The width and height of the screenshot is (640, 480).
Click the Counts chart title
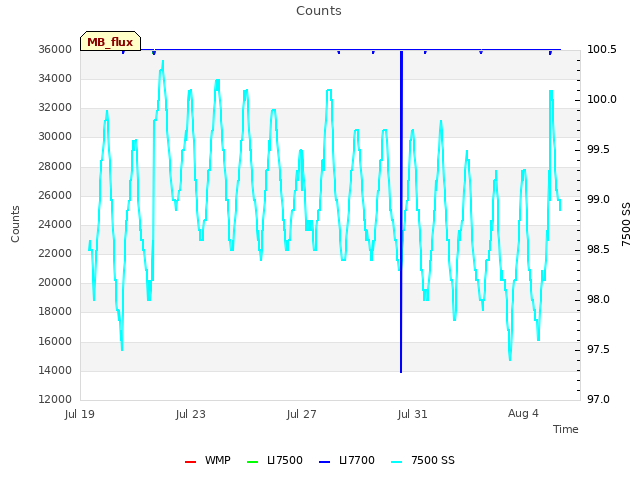click(319, 11)
